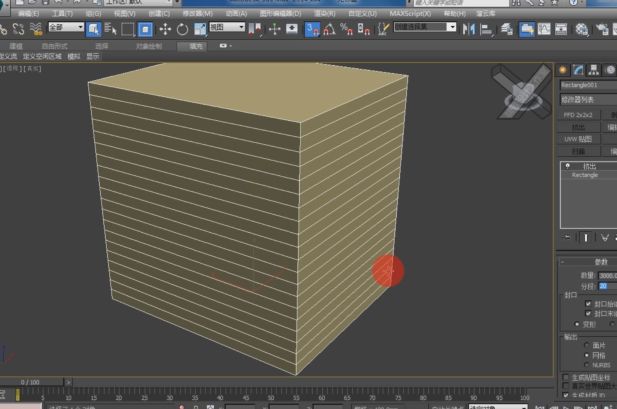Open the 帮助(H) help menu
The image size is (617, 409).
click(453, 13)
